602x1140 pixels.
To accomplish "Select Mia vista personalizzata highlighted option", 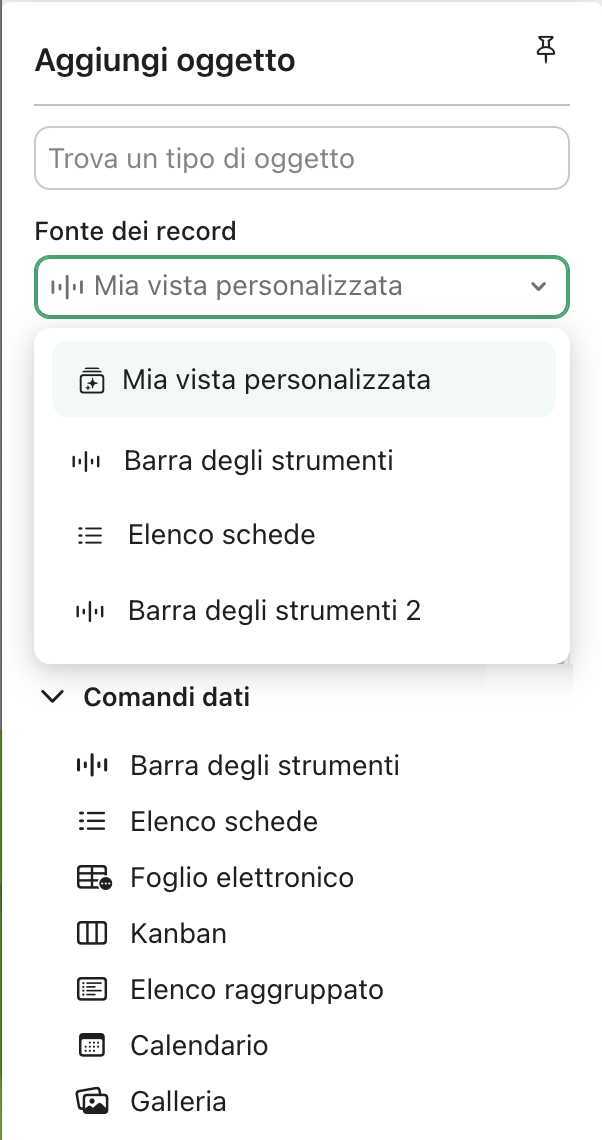I will [275, 380].
